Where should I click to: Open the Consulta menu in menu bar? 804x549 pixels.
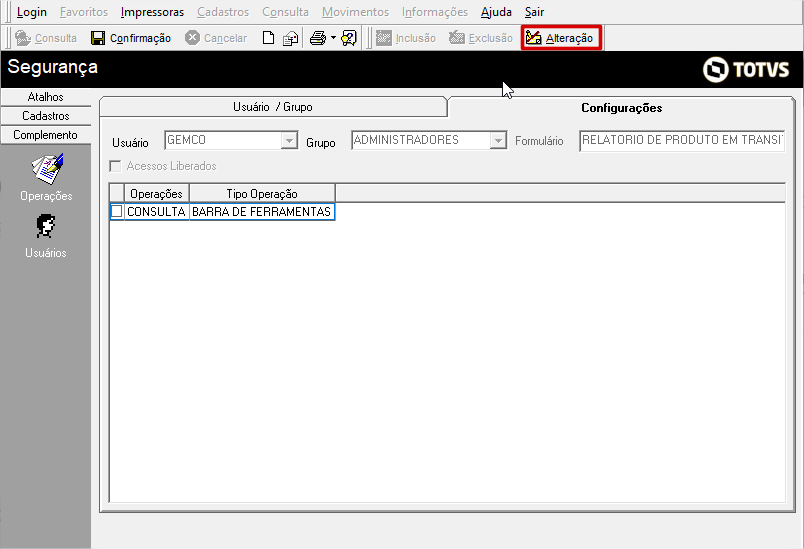pyautogui.click(x=286, y=12)
